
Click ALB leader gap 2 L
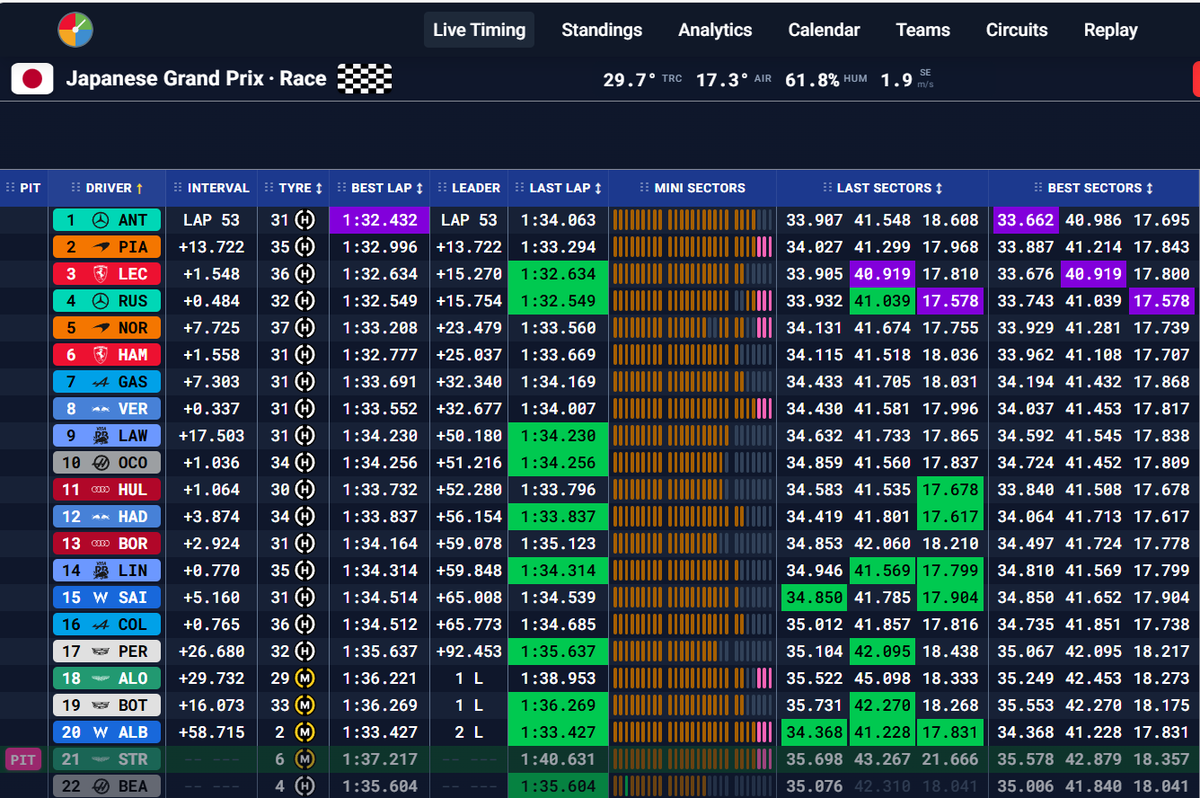[x=469, y=733]
